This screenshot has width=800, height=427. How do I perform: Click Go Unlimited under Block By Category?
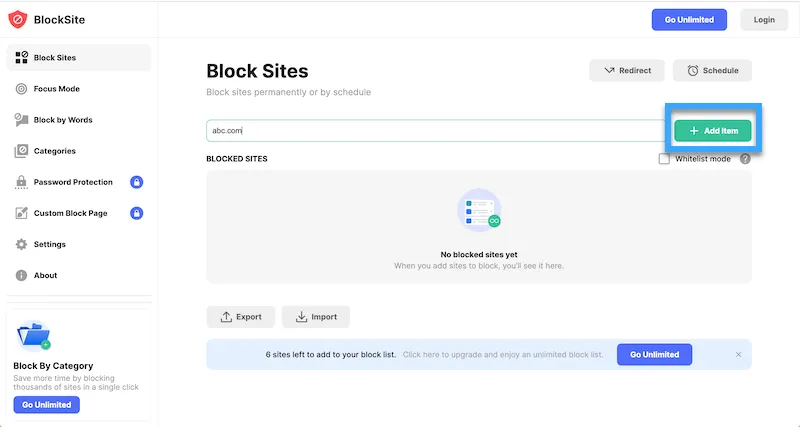click(46, 405)
